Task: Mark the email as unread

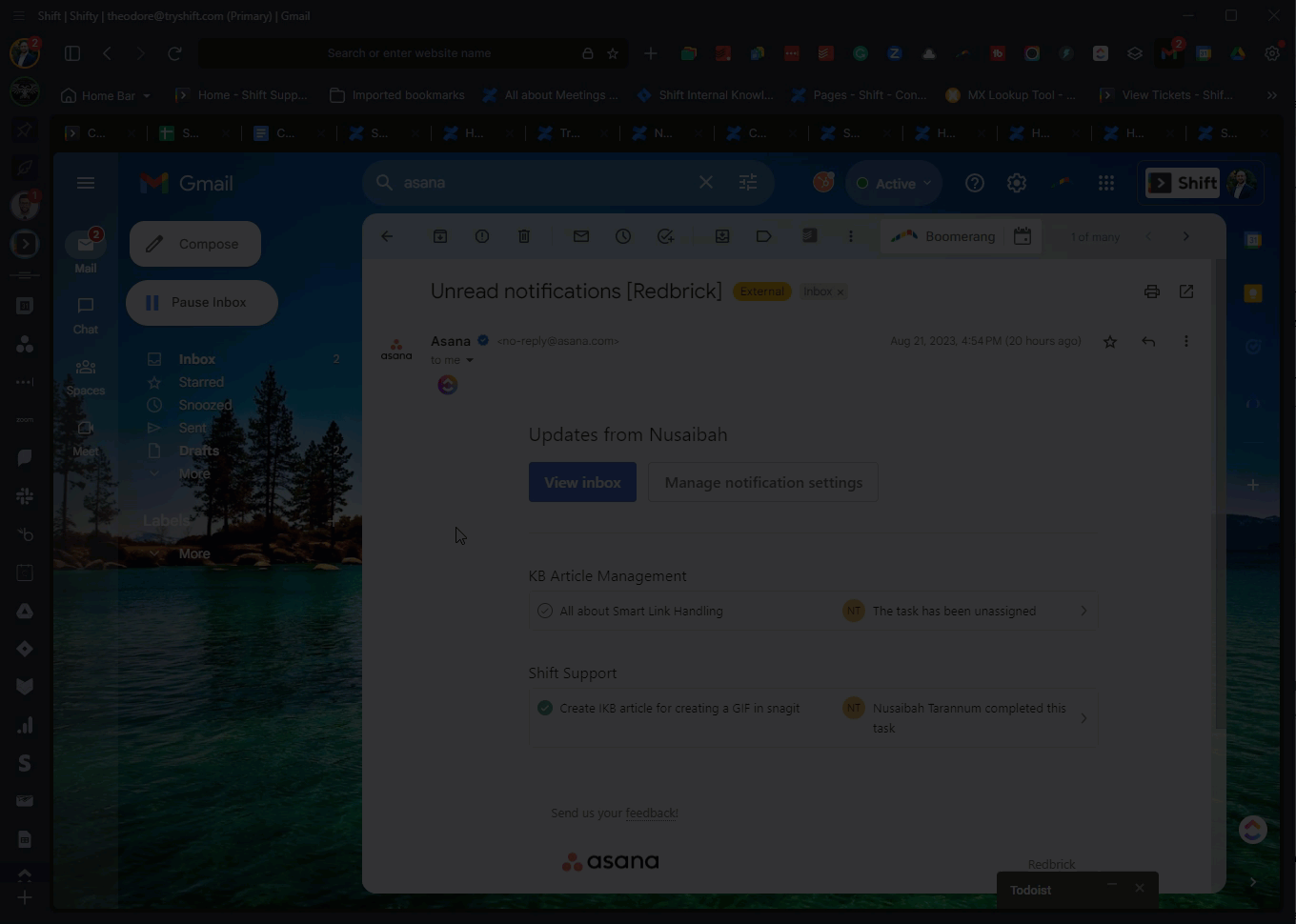Action: click(x=581, y=236)
